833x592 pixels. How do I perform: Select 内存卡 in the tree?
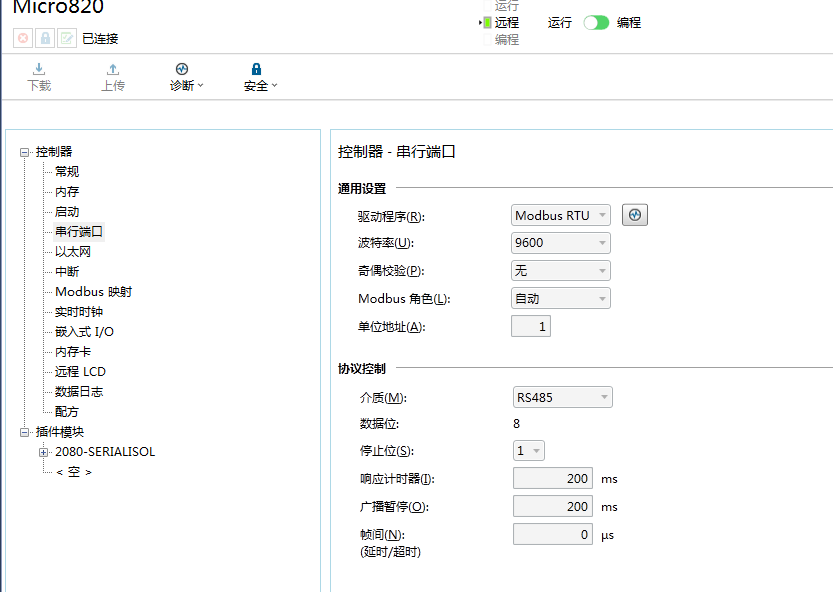click(73, 351)
